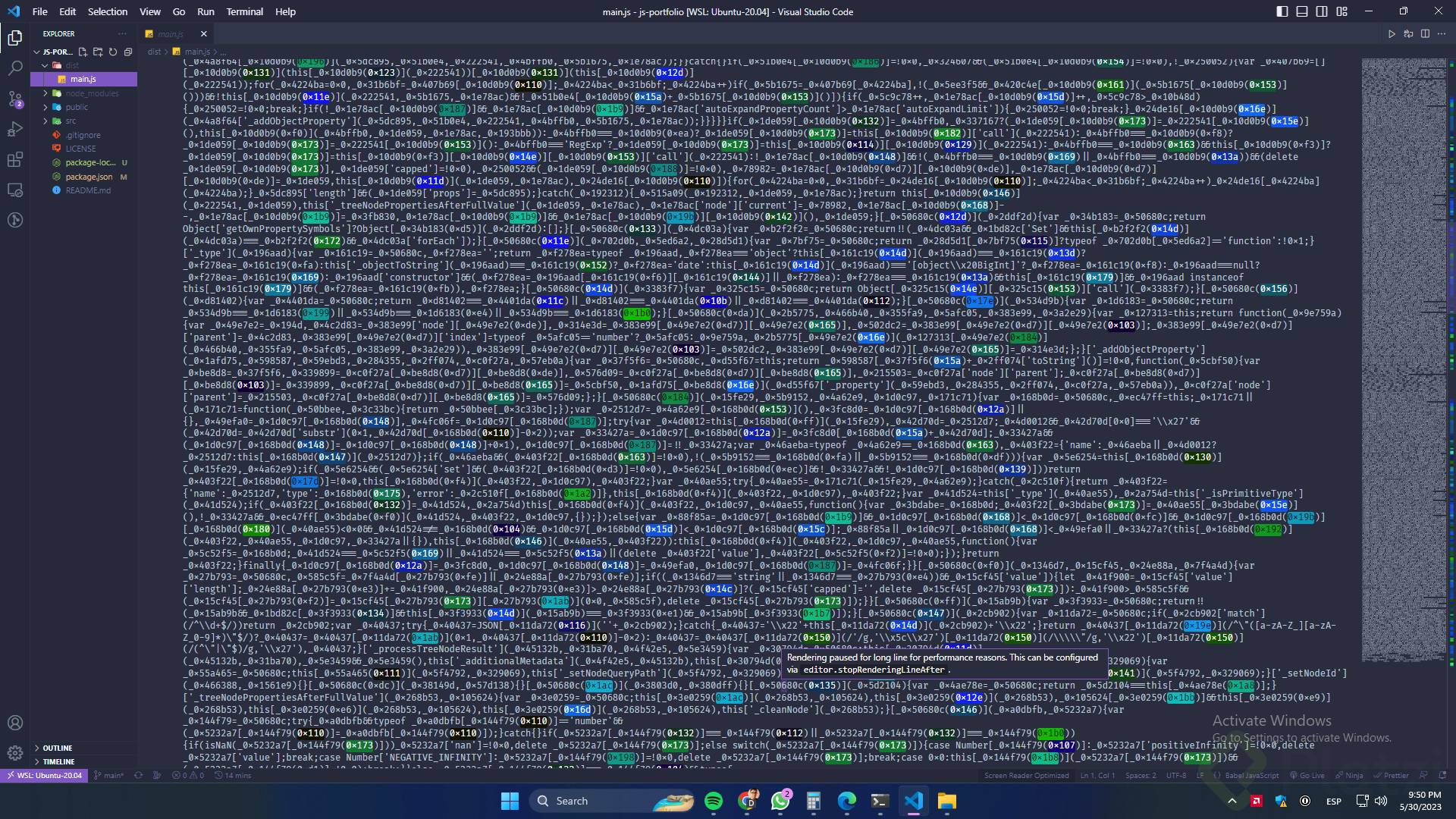Open Source Control view with badge
Screen dimensions: 1456x819
[15, 99]
